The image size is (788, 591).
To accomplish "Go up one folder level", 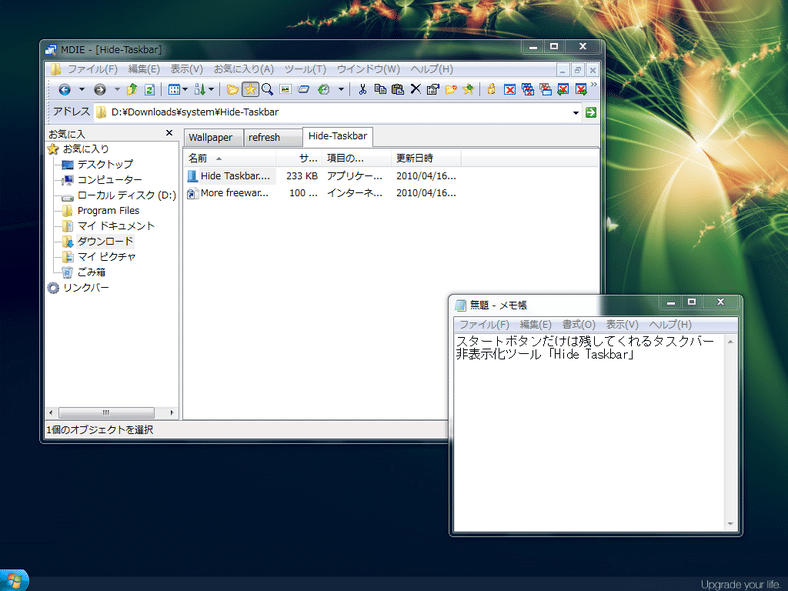I will pyautogui.click(x=132, y=89).
